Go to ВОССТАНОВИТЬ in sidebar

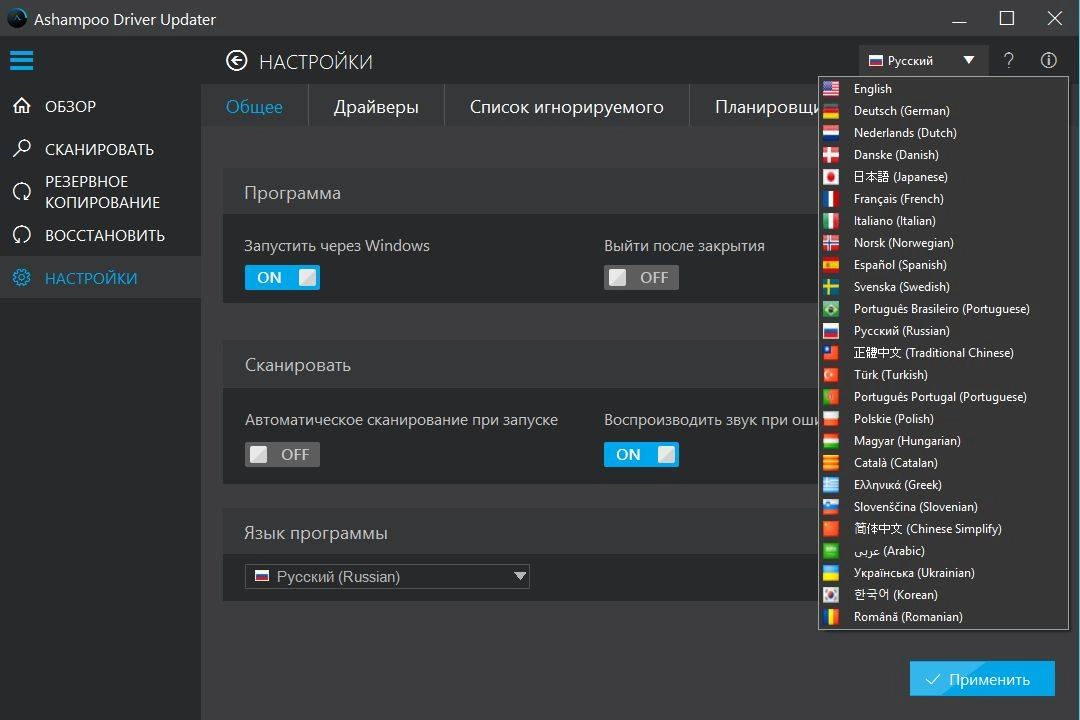[x=101, y=235]
